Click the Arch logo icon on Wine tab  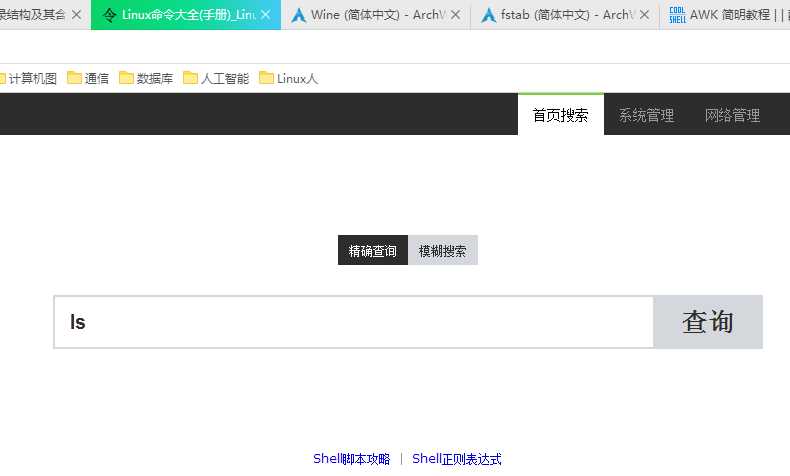pyautogui.click(x=298, y=15)
